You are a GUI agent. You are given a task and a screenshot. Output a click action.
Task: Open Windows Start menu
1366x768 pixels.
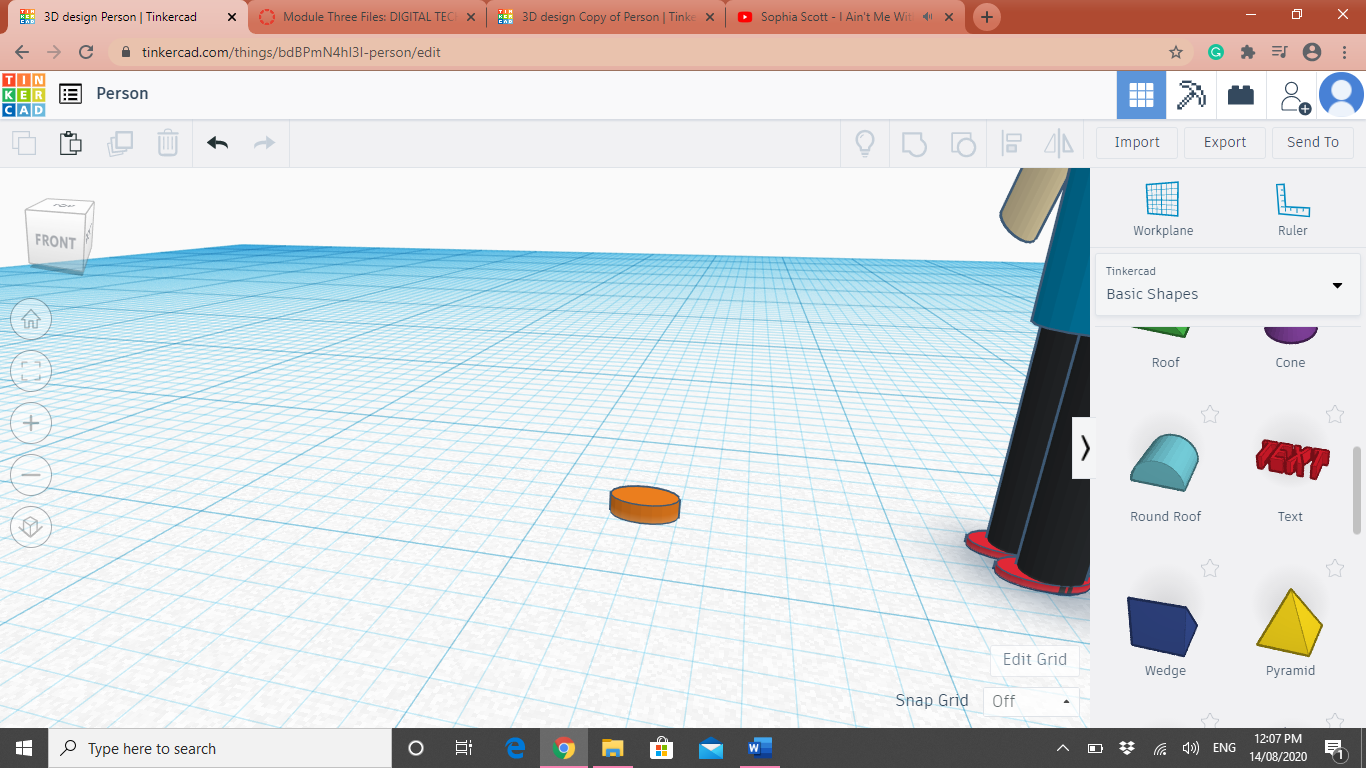click(24, 748)
